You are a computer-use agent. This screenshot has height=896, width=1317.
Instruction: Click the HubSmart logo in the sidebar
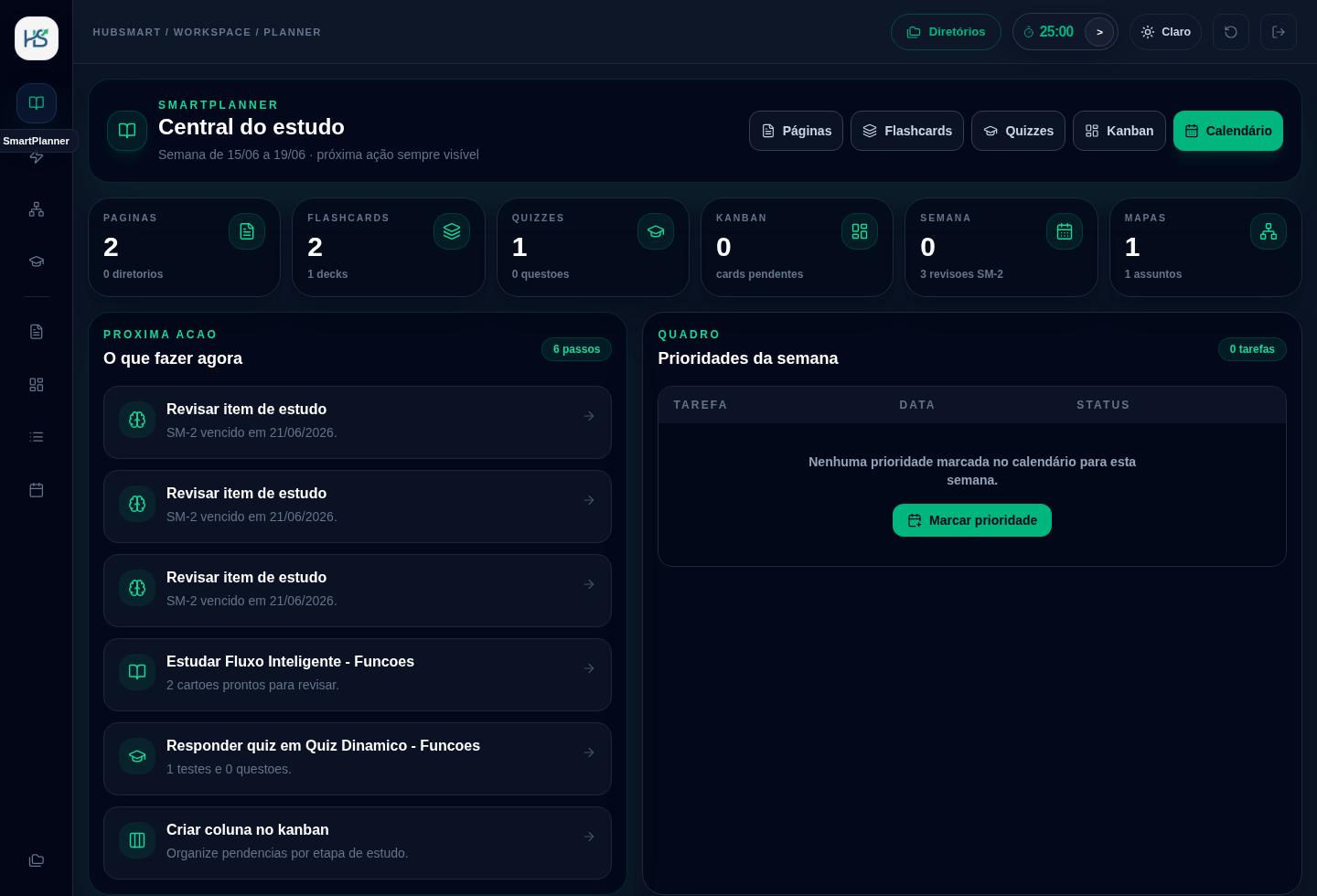[x=37, y=38]
